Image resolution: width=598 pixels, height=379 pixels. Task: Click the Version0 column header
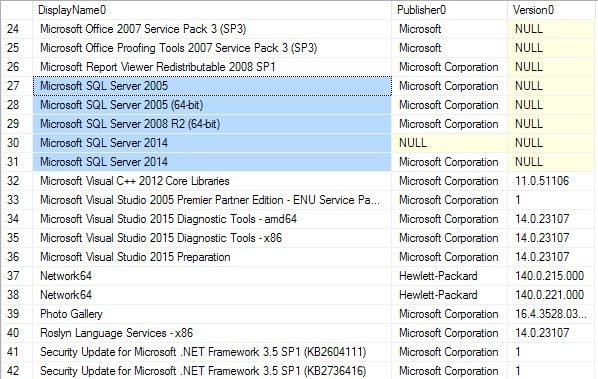[x=551, y=10]
